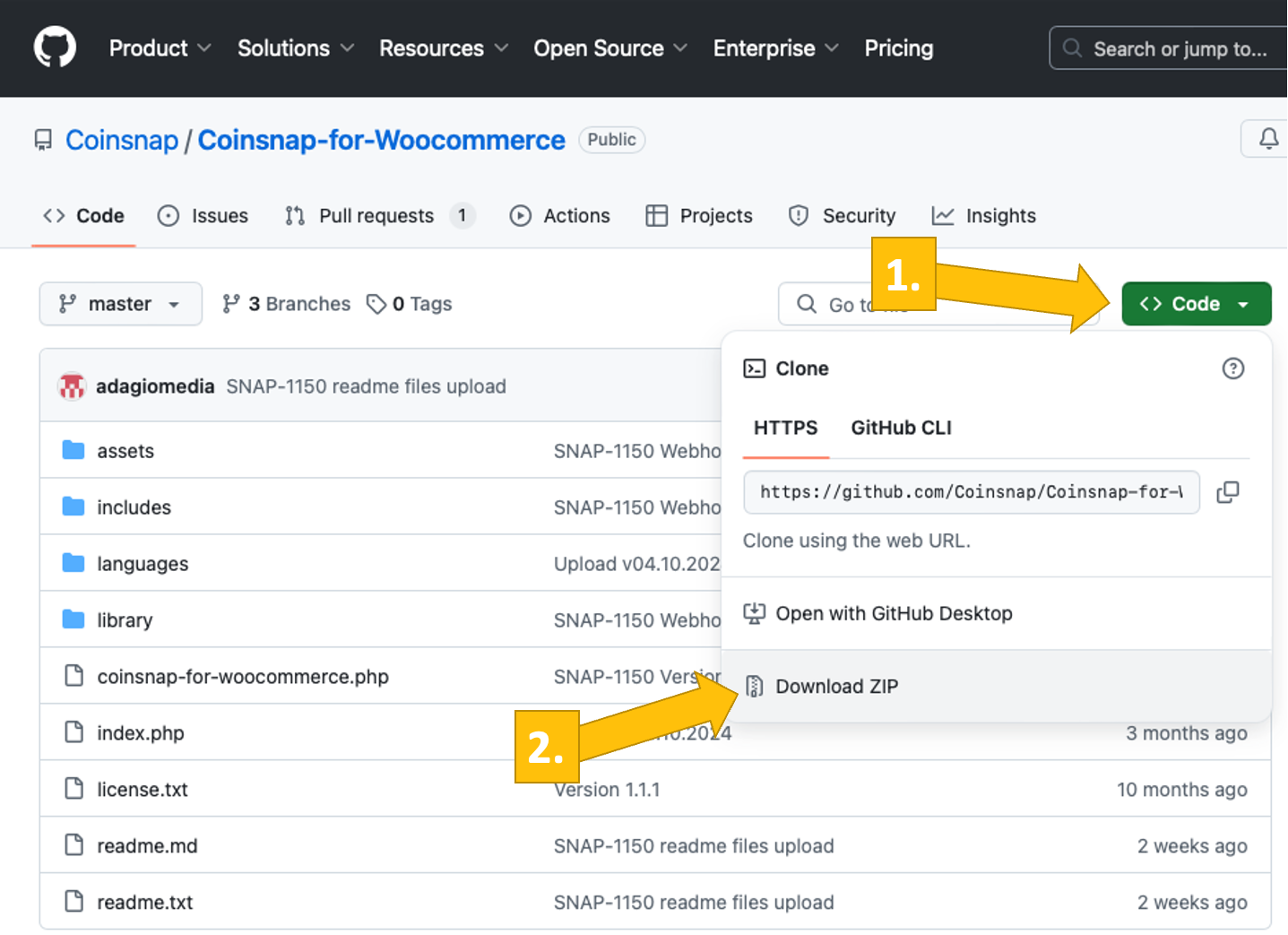Switch to the Security tab

(x=842, y=216)
